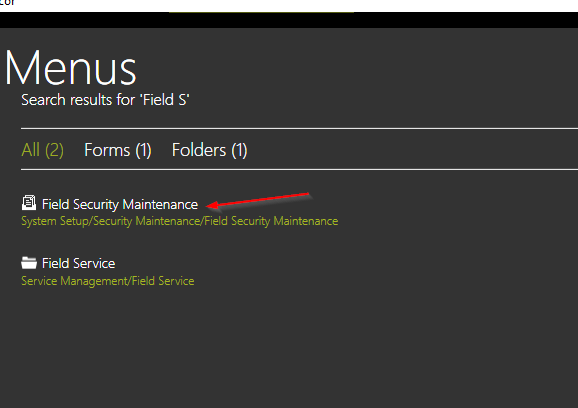Click the divider line above the tabs
The image size is (578, 408).
pyautogui.click(x=299, y=128)
